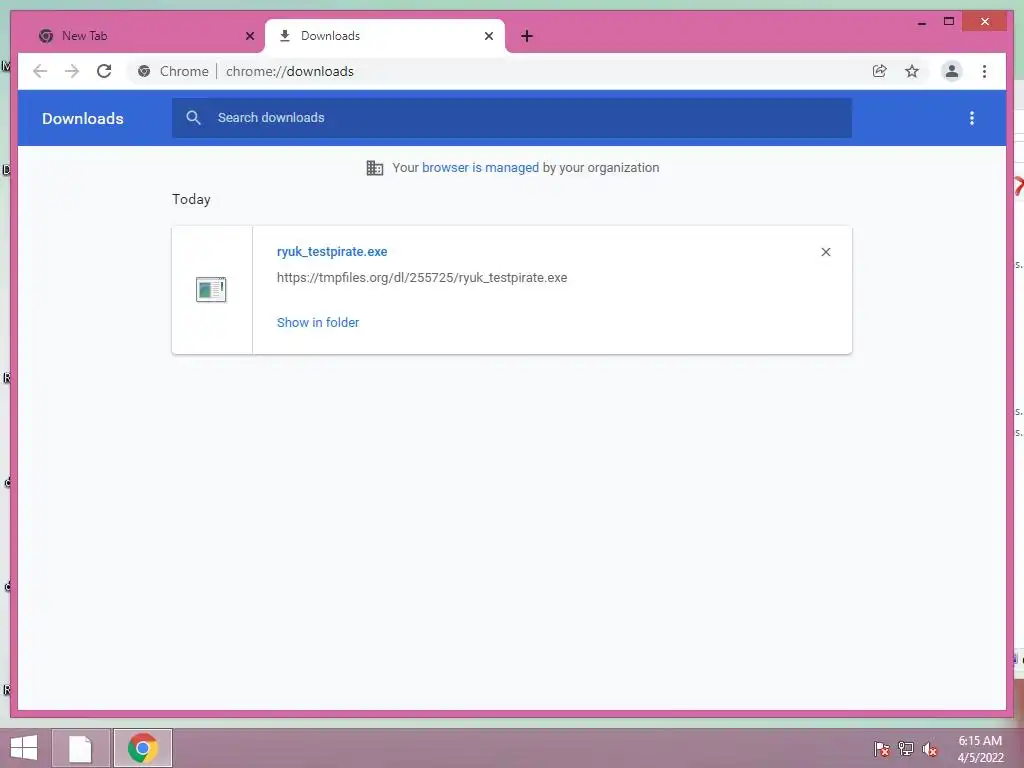The height and width of the screenshot is (768, 1024).
Task: Go back to previous page
Action: coord(40,71)
